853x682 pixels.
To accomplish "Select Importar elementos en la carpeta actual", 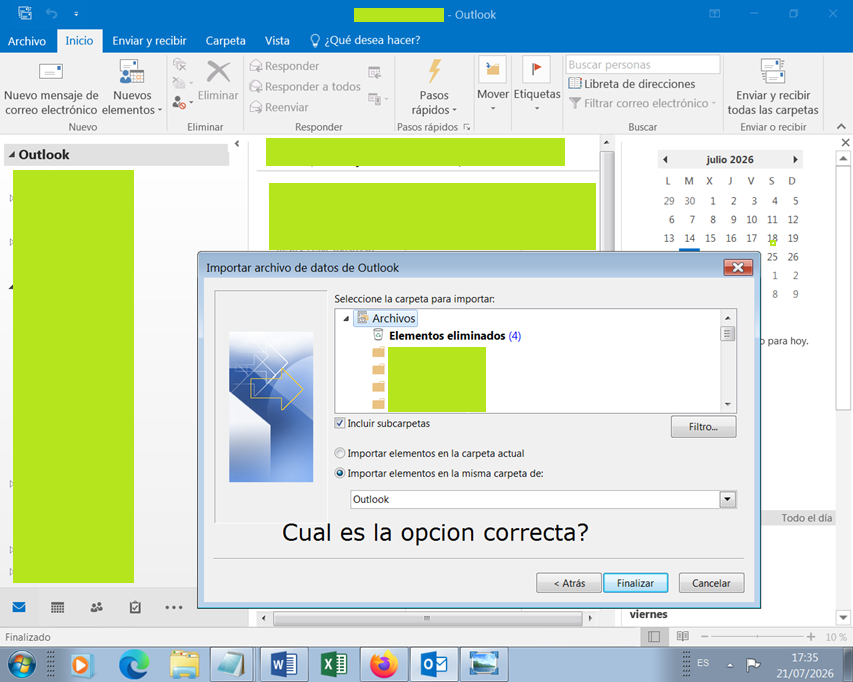I will pyautogui.click(x=340, y=453).
